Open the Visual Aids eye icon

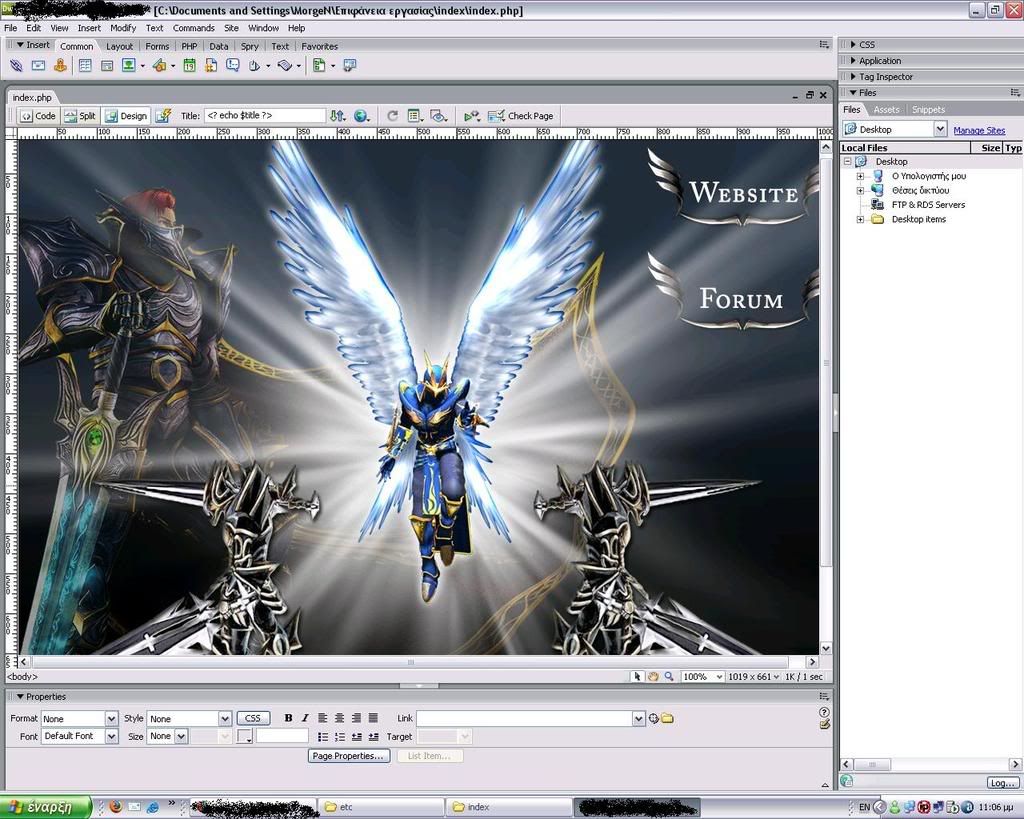[x=438, y=116]
